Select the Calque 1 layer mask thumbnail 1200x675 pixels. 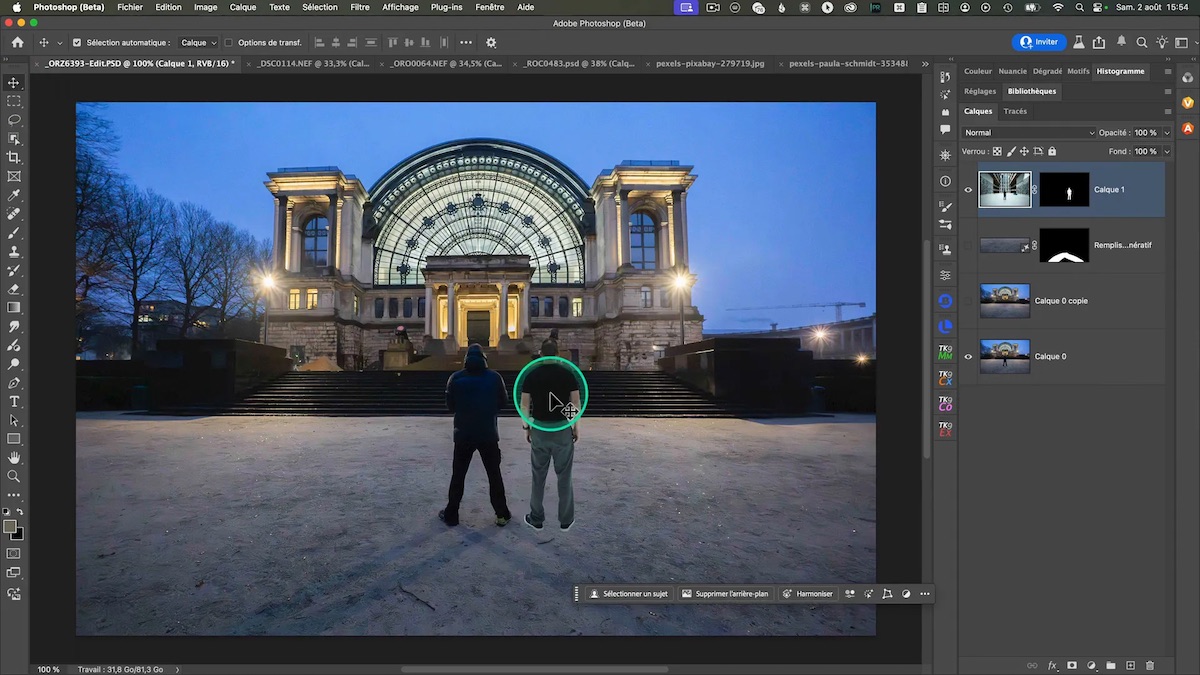pos(1064,189)
